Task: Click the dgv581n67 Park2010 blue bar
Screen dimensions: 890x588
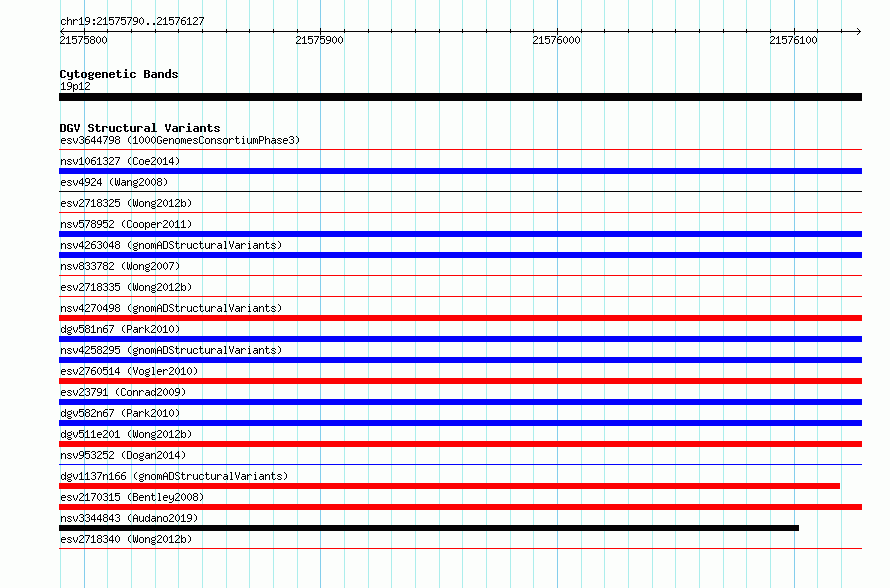Action: click(460, 339)
